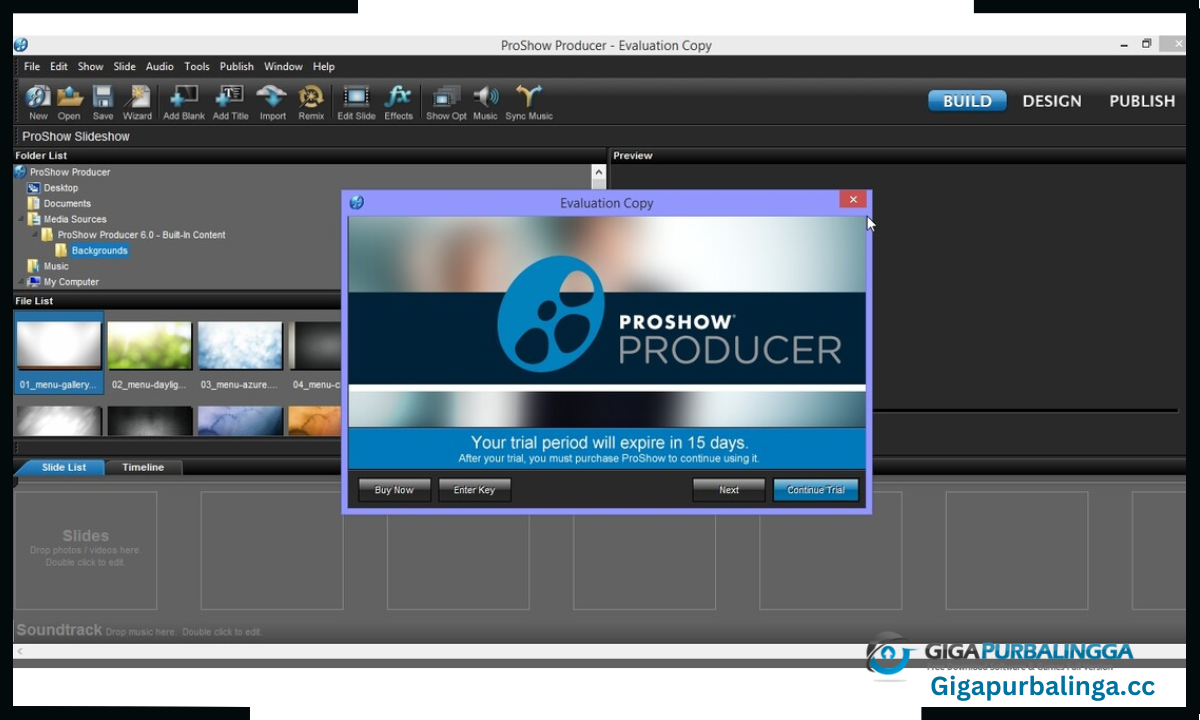The width and height of the screenshot is (1200, 720).
Task: Collapse ProShow Producer 6.0 Built-In Content node
Action: [34, 235]
